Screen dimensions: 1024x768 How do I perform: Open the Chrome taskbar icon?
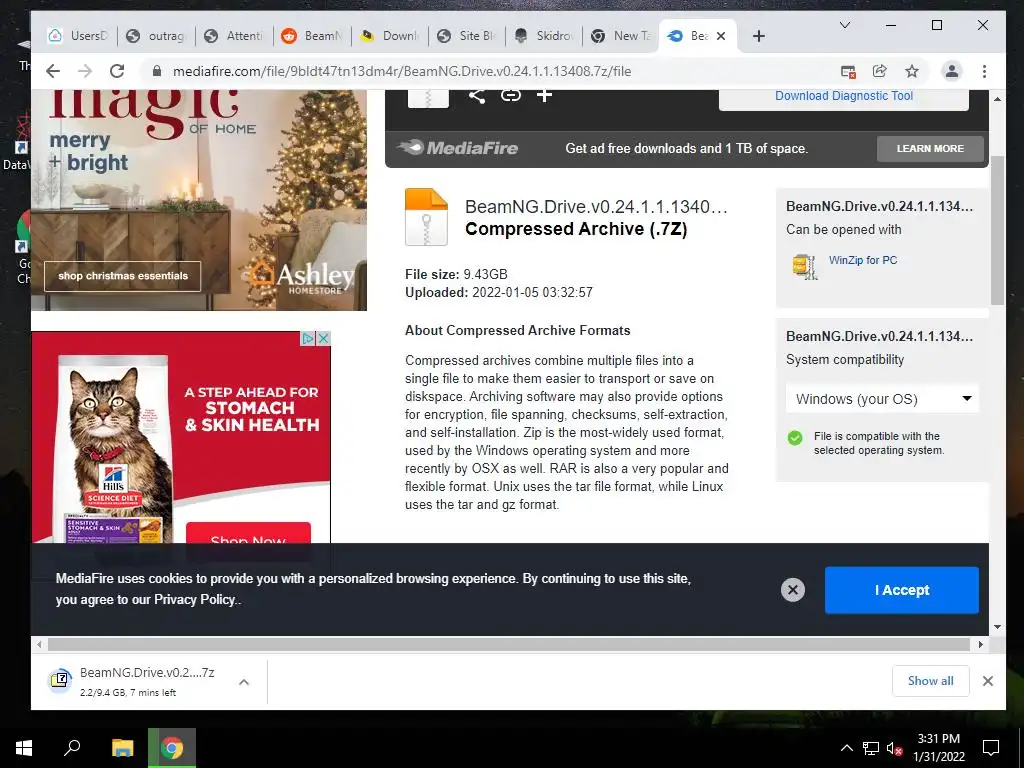click(x=172, y=747)
